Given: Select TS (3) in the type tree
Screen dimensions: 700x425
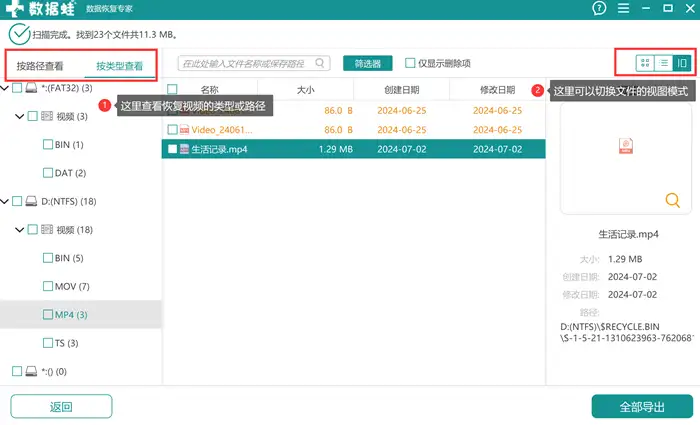Looking at the screenshot, I should 66,343.
